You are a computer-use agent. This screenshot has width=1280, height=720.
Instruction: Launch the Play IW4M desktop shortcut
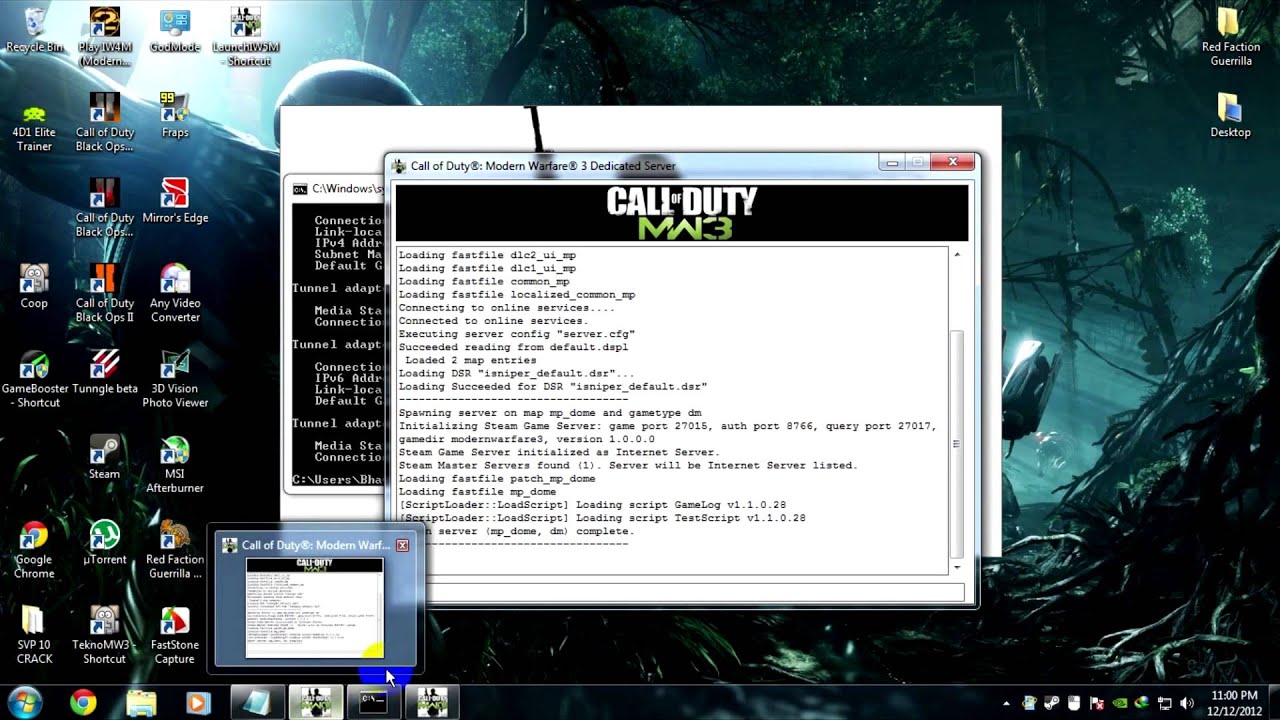point(105,36)
